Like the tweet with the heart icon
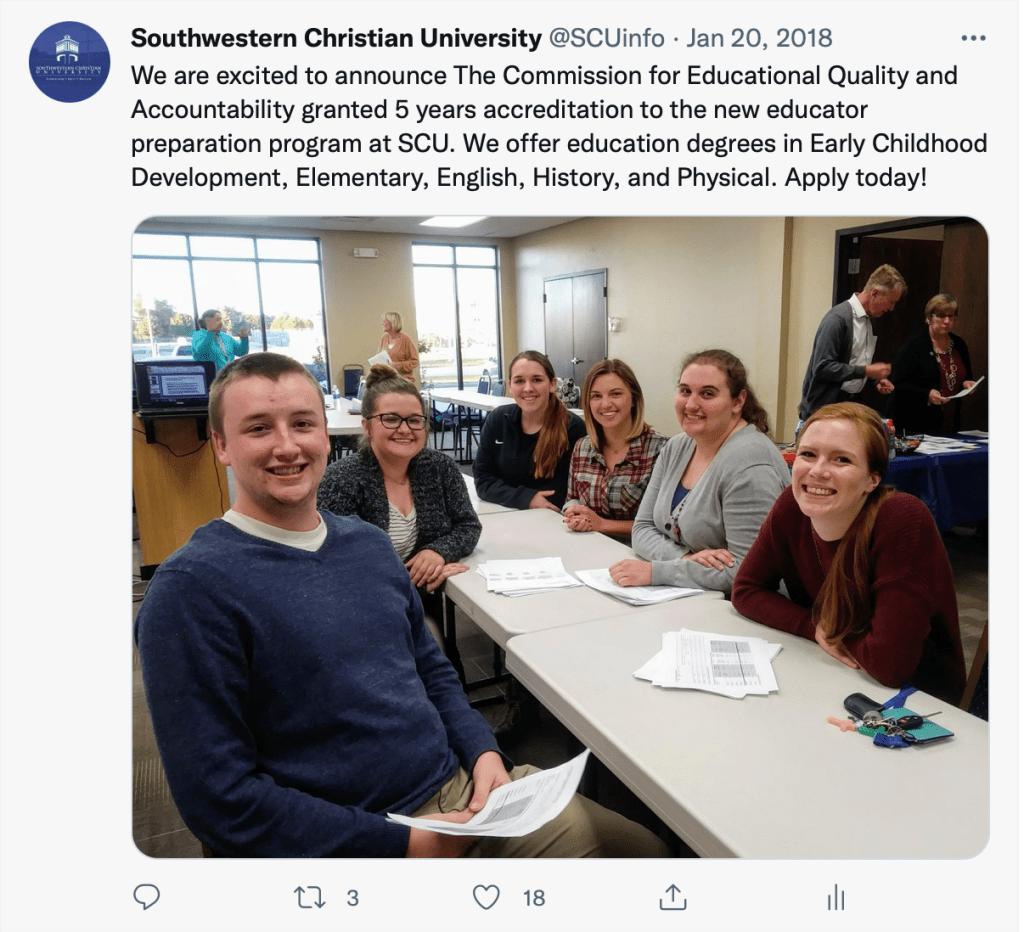 [x=486, y=897]
